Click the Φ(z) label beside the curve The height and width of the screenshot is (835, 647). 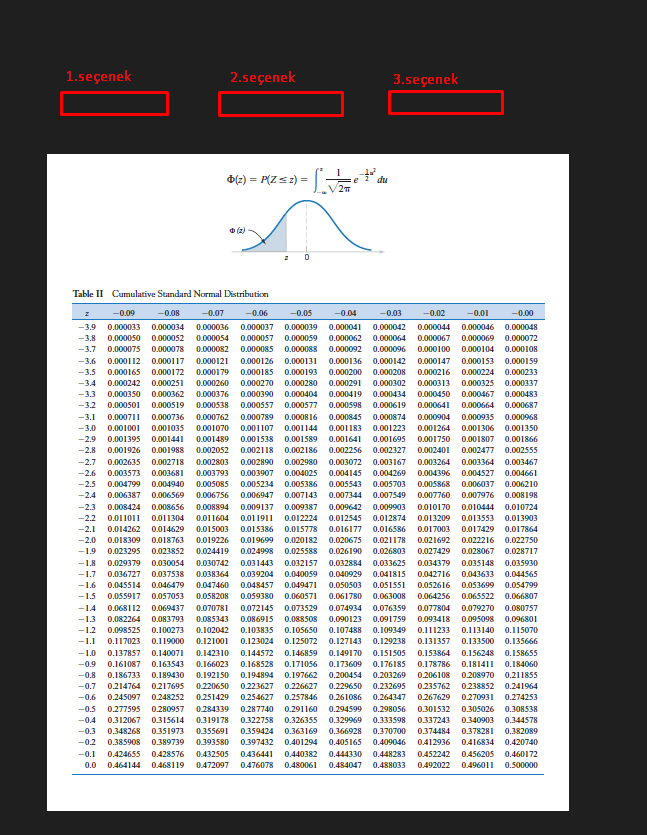[x=237, y=231]
